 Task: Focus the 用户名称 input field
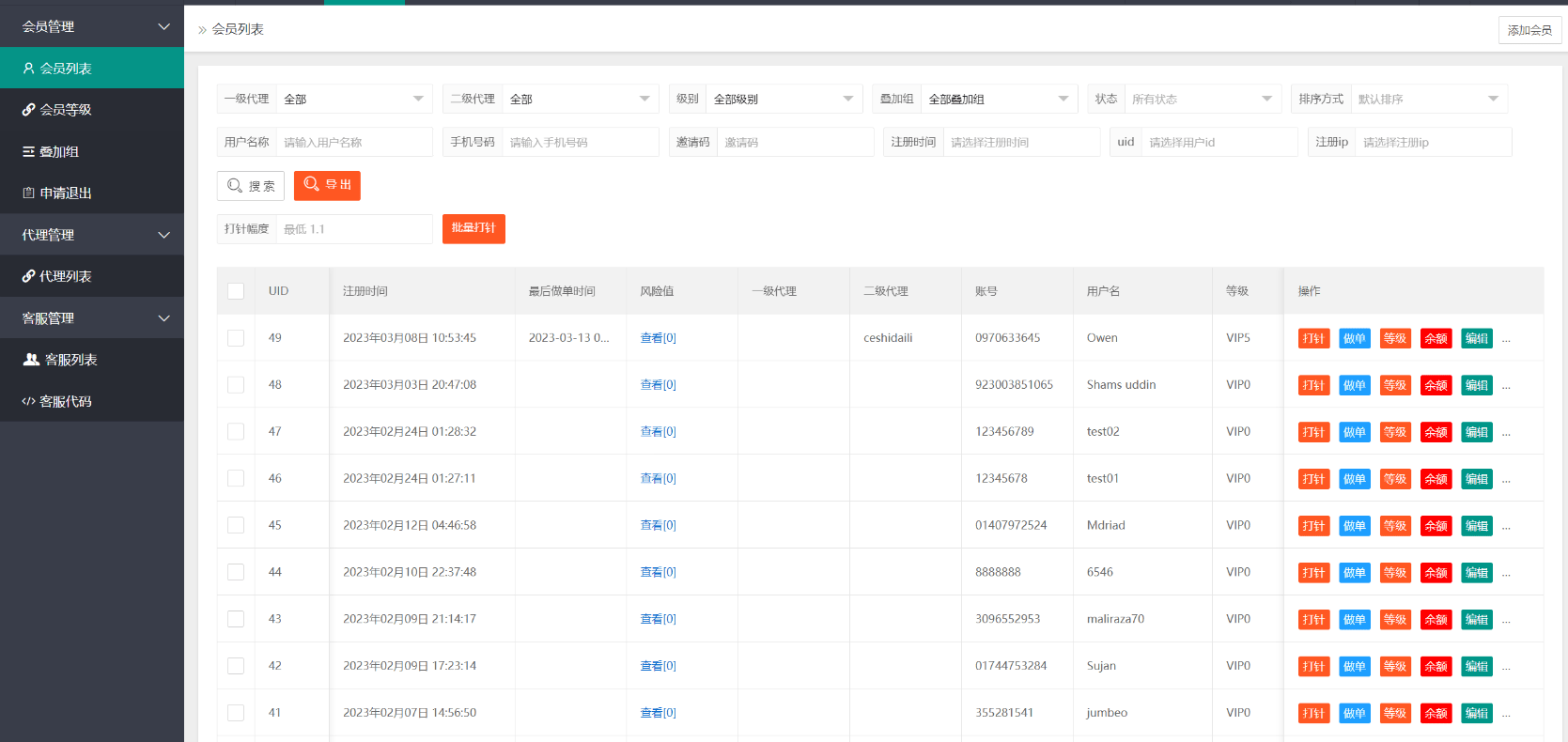tap(353, 142)
